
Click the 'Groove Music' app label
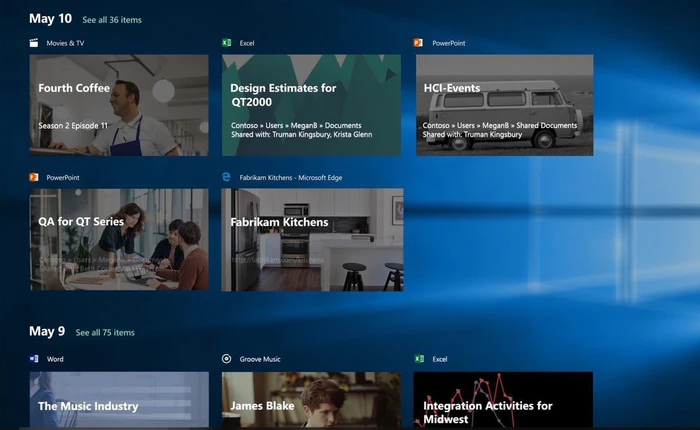tap(260, 359)
